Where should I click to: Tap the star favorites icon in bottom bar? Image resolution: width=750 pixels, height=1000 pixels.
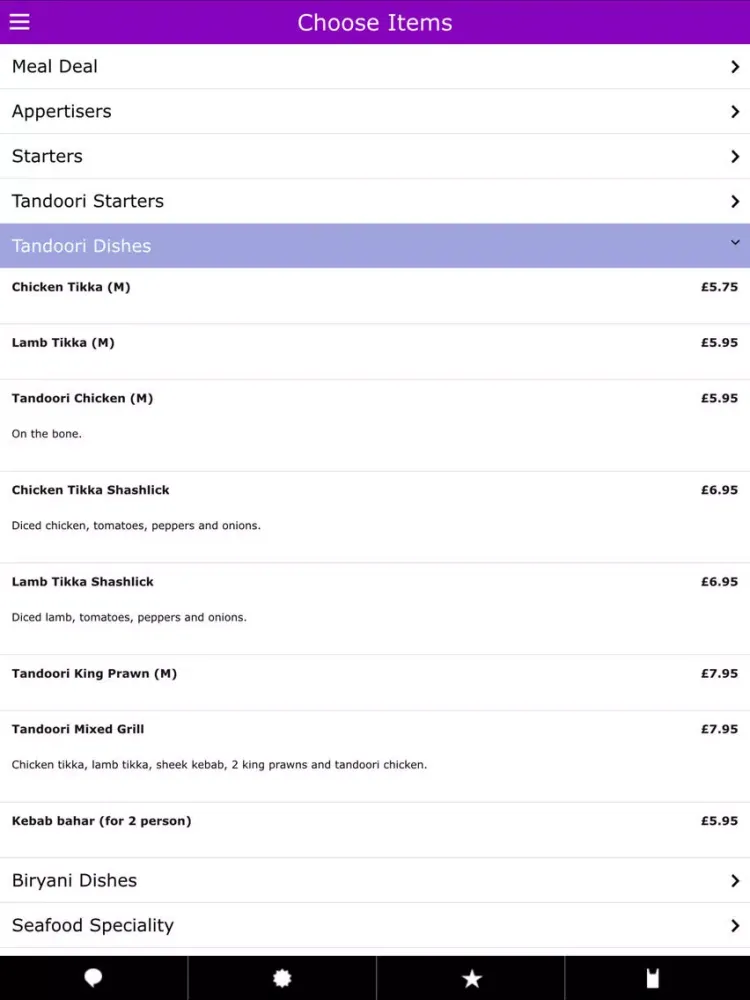tap(472, 978)
